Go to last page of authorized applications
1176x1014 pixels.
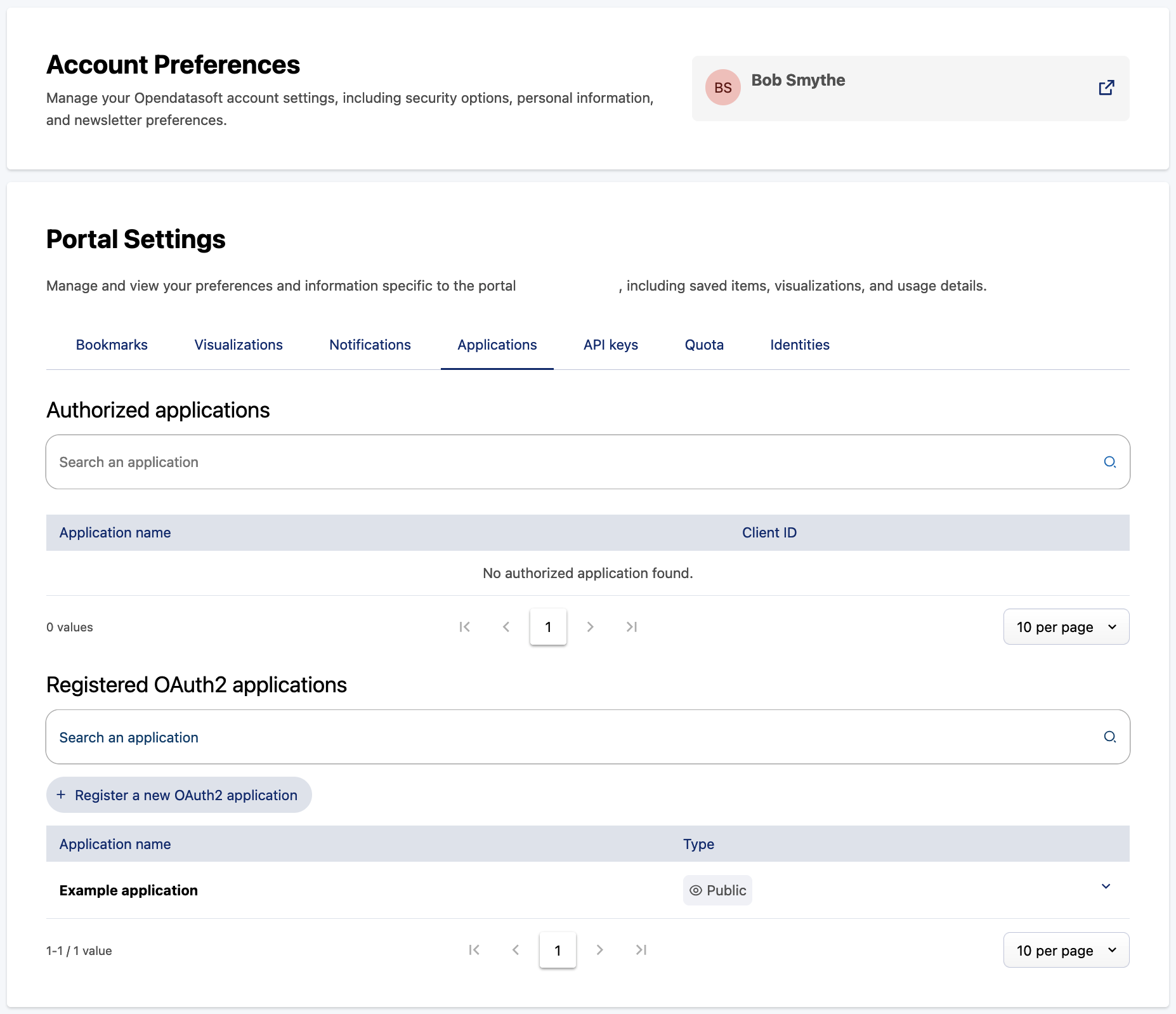pyautogui.click(x=632, y=627)
